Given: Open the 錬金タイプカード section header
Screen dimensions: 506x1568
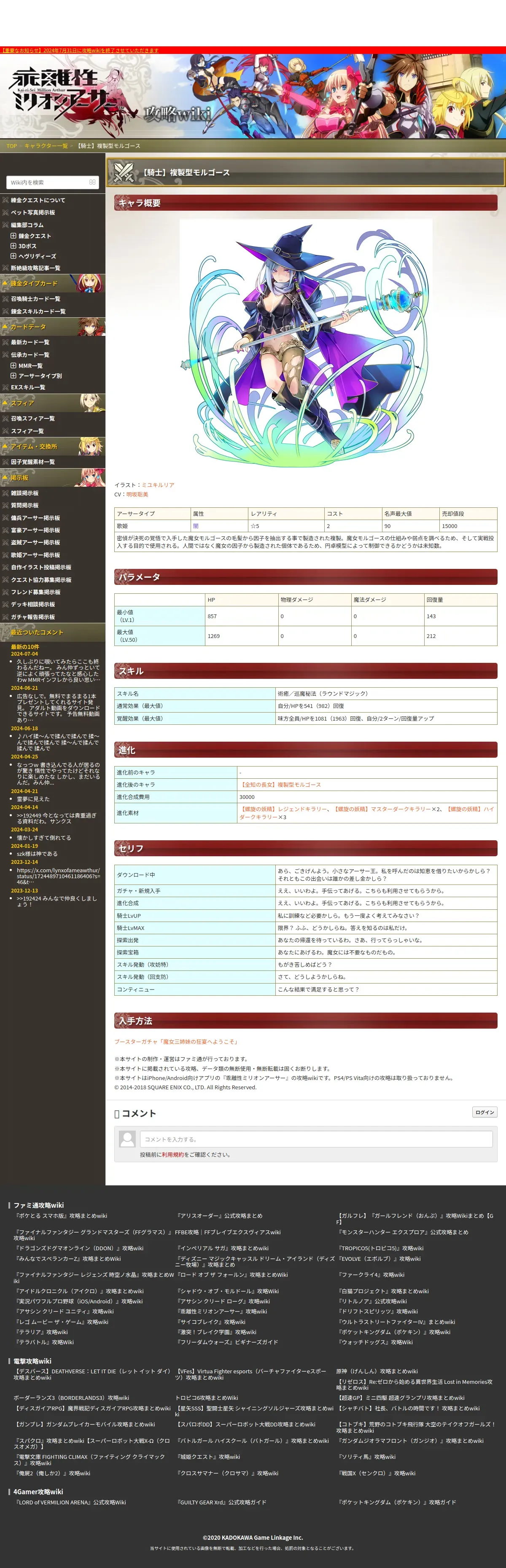Looking at the screenshot, I should (52, 283).
